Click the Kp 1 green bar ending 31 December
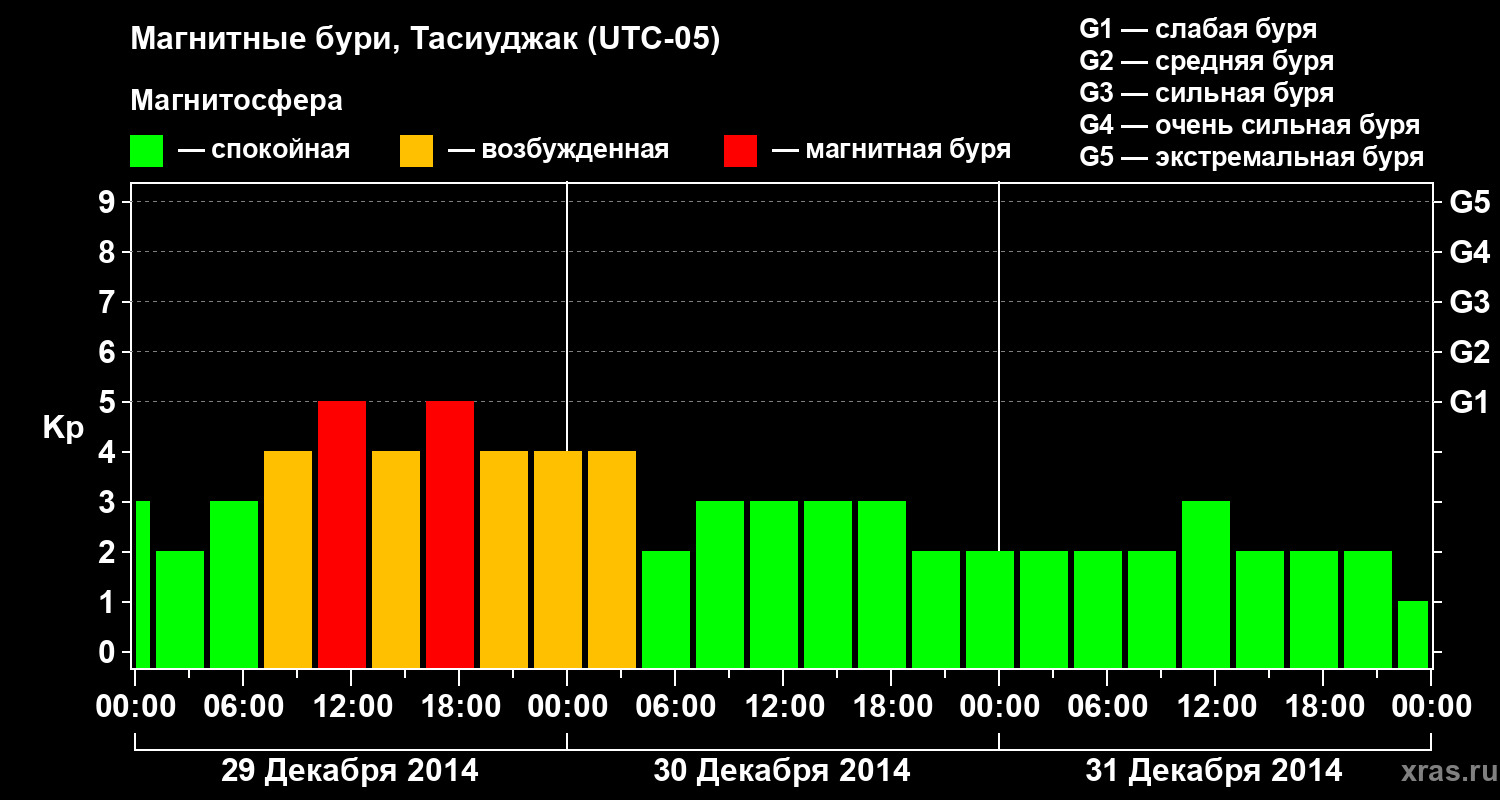This screenshot has width=1500, height=800. click(x=1413, y=634)
